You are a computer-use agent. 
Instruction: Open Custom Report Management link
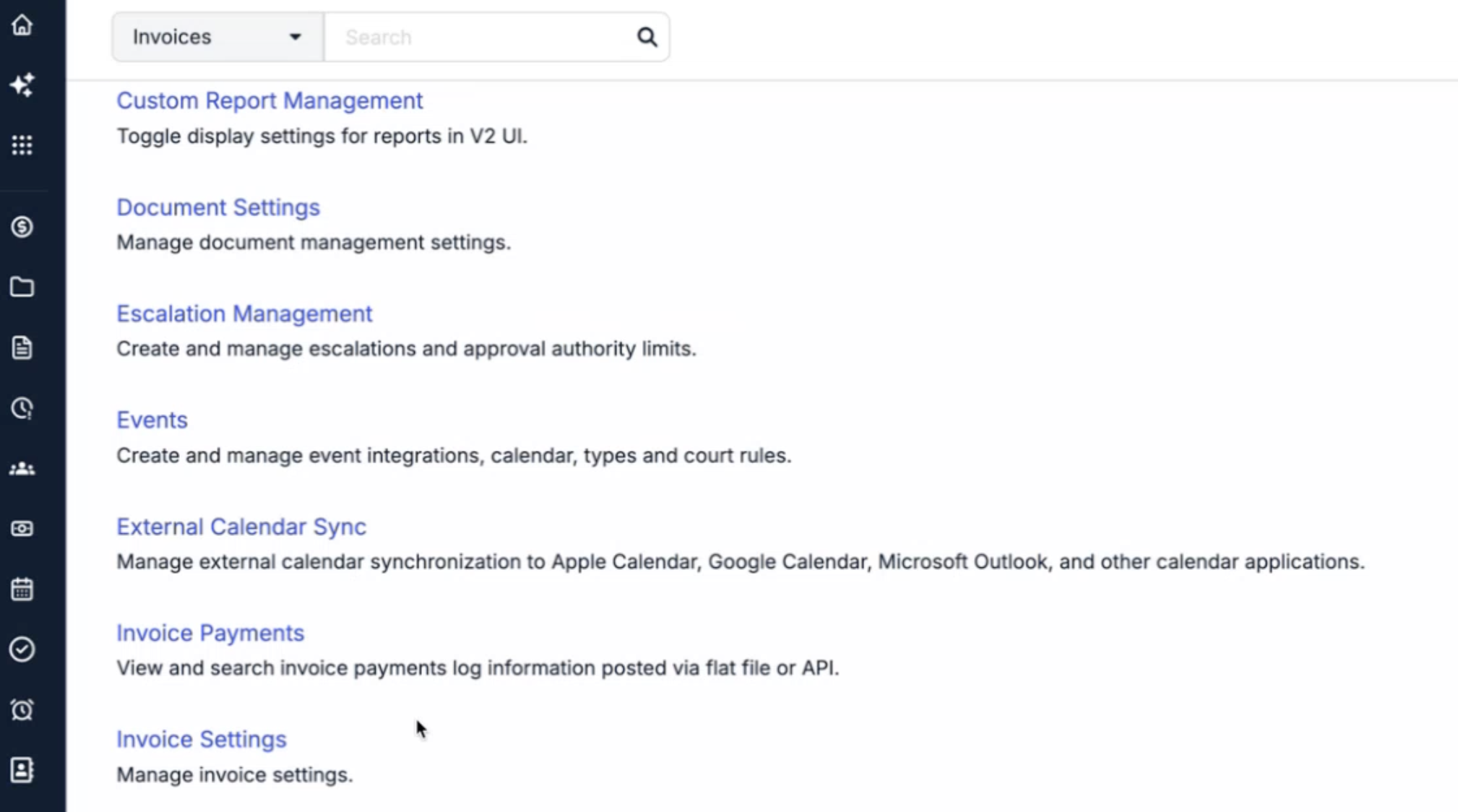(x=269, y=100)
